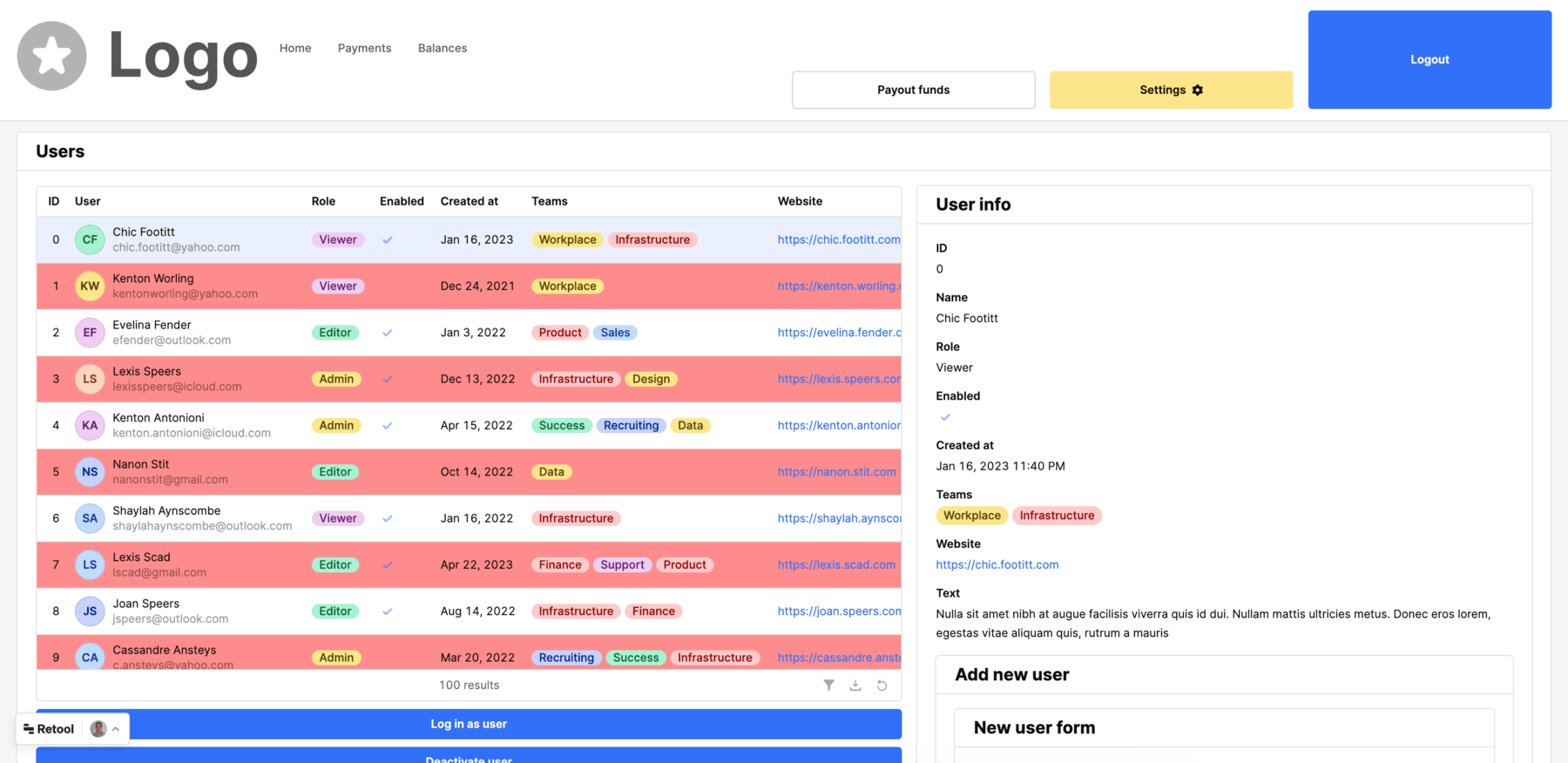Select the 'Shaylah Aynscombe' name cell
This screenshot has width=1568, height=763.
tap(166, 510)
